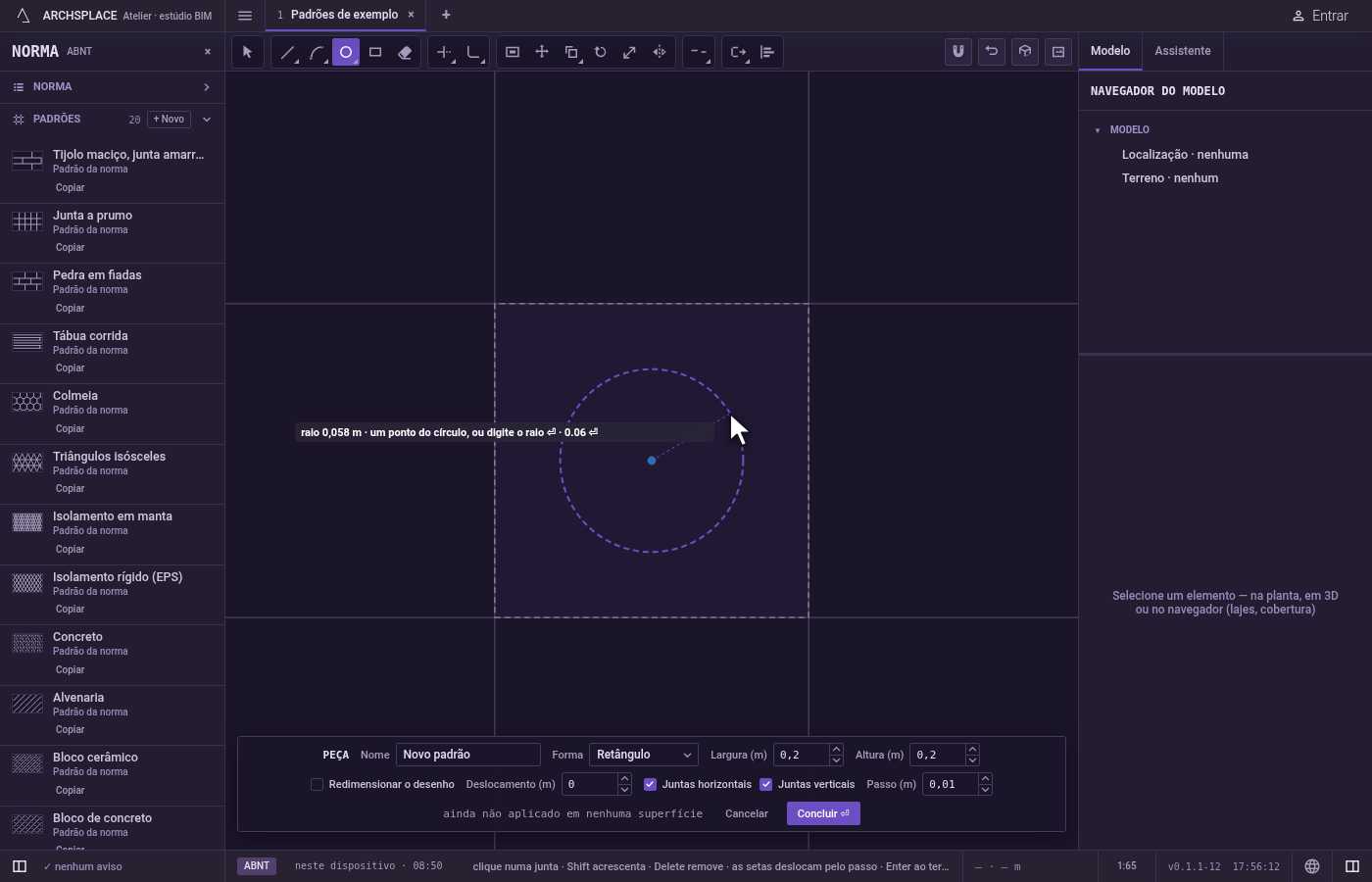This screenshot has width=1372, height=882.
Task: Open the align tool
Action: [x=767, y=52]
